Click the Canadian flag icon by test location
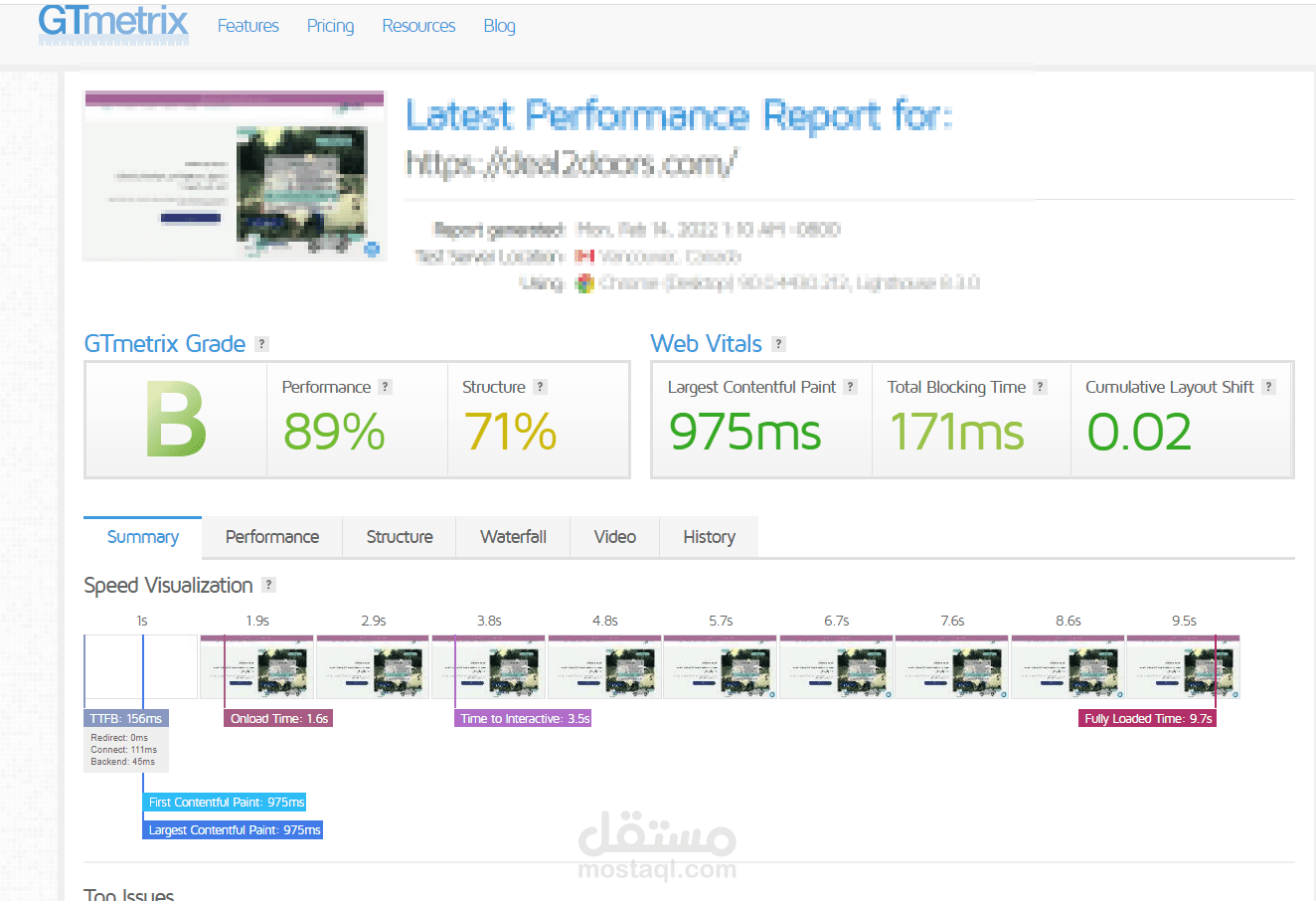This screenshot has width=1316, height=901. coord(584,257)
